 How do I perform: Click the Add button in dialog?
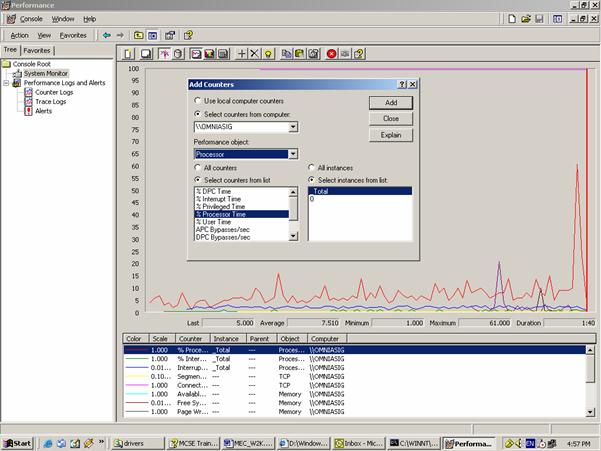pos(391,102)
